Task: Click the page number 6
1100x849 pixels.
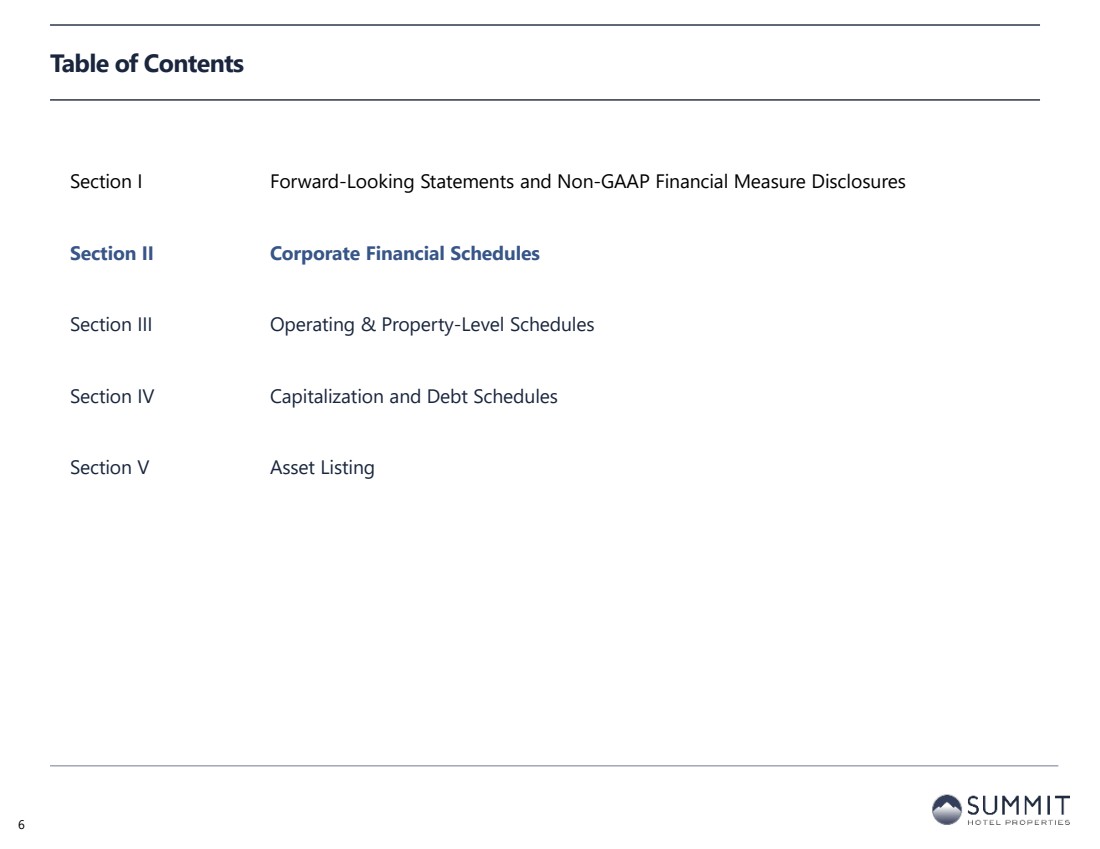Action: [x=21, y=824]
